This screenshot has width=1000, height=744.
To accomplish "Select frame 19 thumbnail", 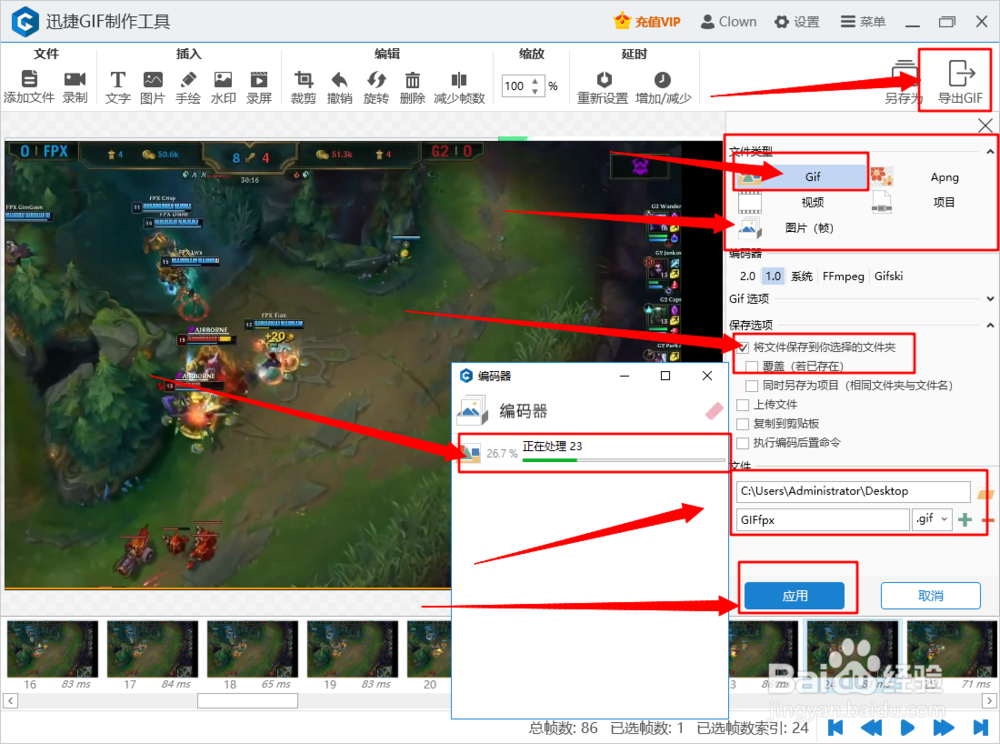I will 353,649.
